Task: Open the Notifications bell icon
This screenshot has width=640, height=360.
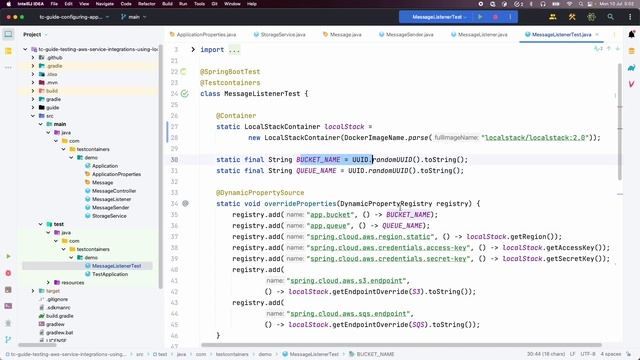Action: (x=631, y=35)
